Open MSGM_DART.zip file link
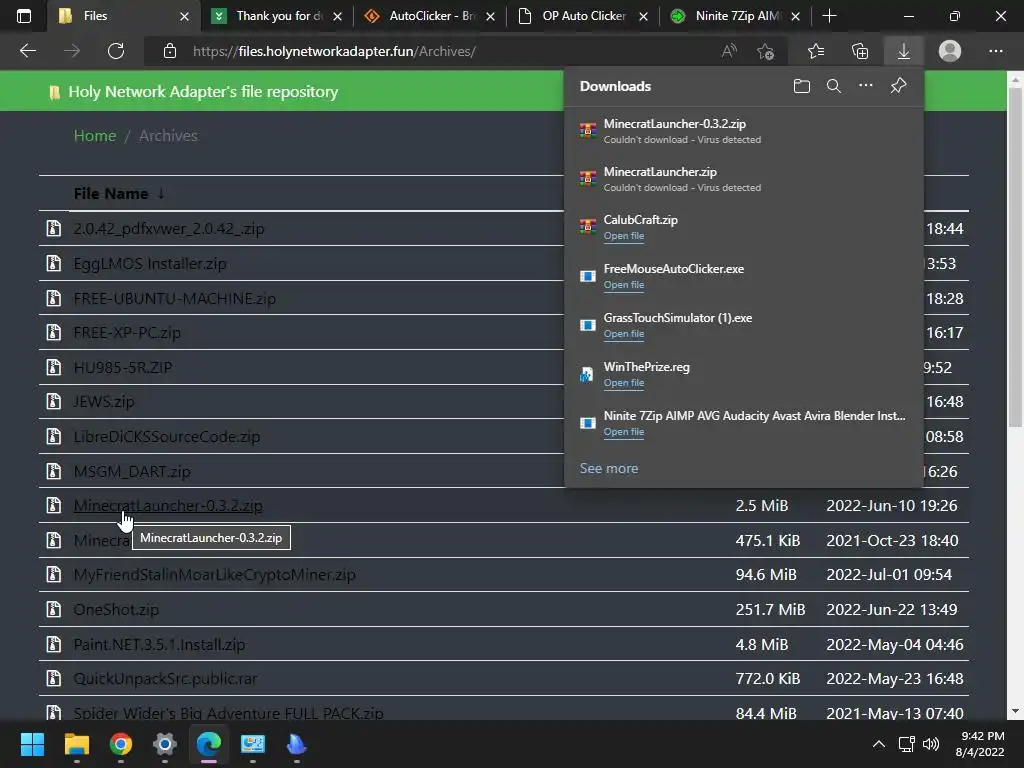Screen dimensions: 1024x768 (x=132, y=471)
